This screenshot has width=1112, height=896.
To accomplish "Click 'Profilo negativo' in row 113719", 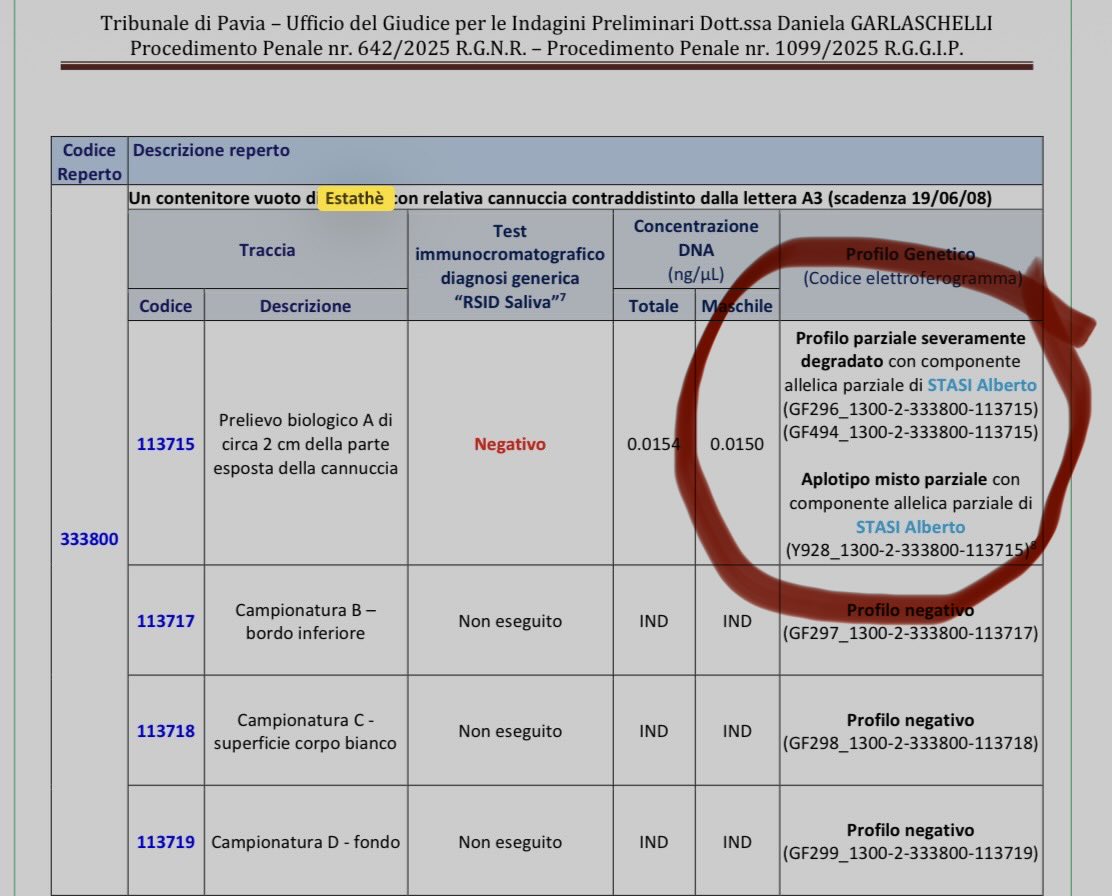I will tap(911, 830).
